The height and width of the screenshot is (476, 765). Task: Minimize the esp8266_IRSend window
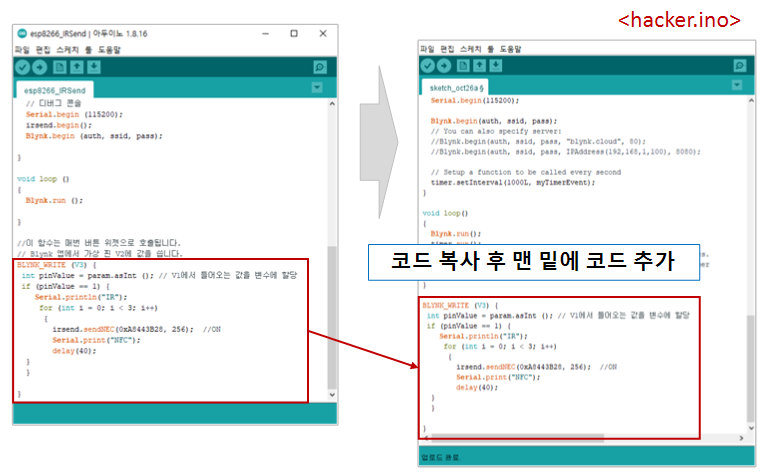point(265,34)
